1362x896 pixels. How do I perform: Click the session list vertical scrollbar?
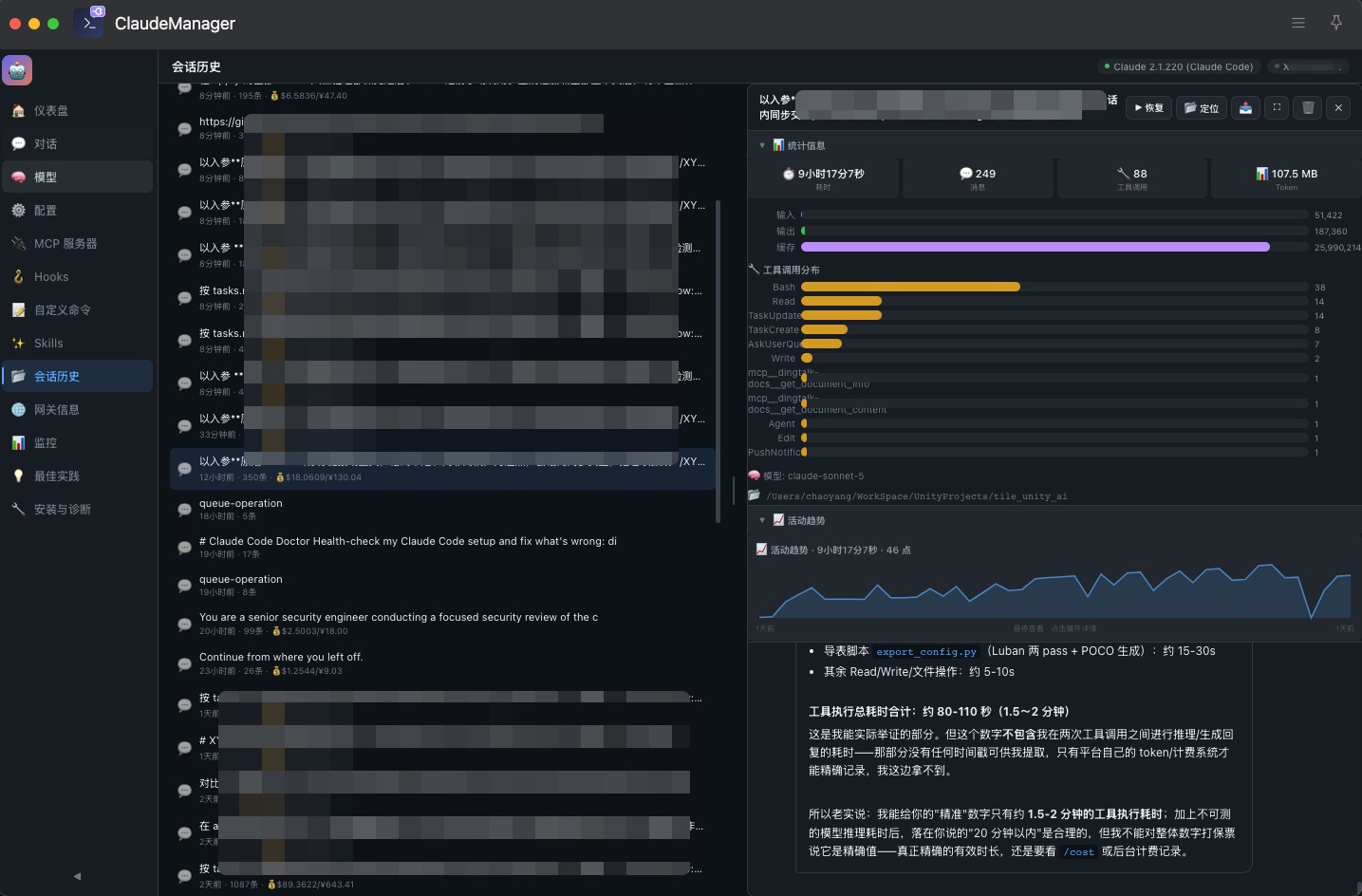click(718, 361)
